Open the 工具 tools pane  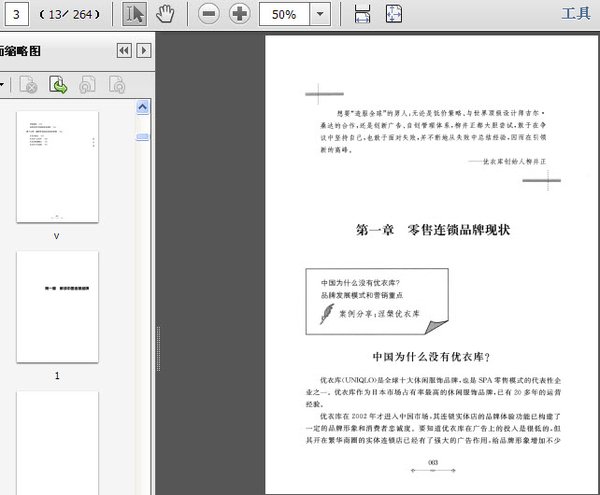tap(576, 14)
